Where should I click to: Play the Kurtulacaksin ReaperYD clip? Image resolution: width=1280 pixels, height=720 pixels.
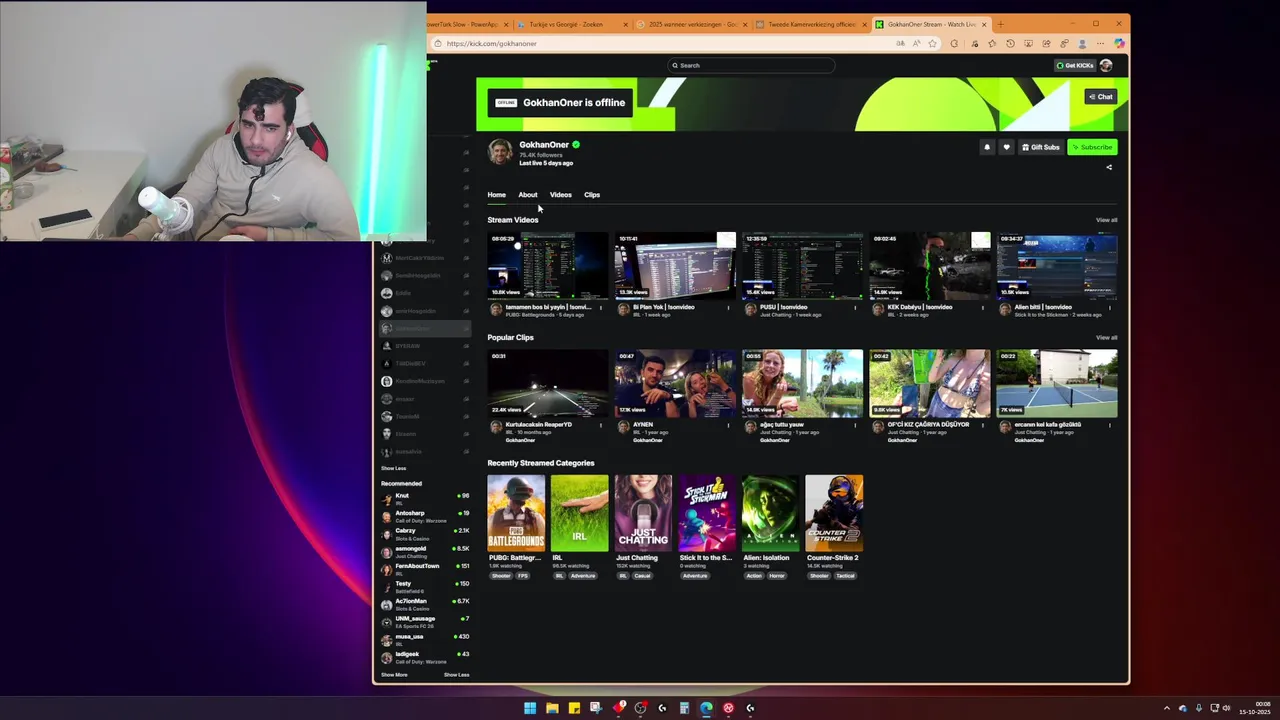pos(547,383)
